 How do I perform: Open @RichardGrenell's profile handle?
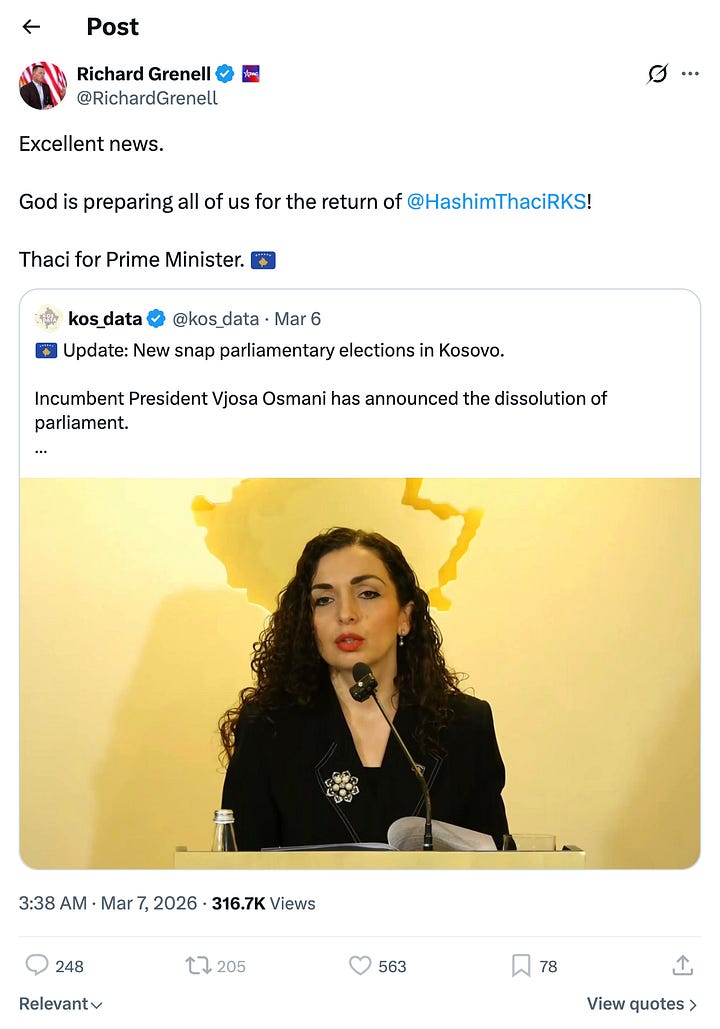pos(146,98)
